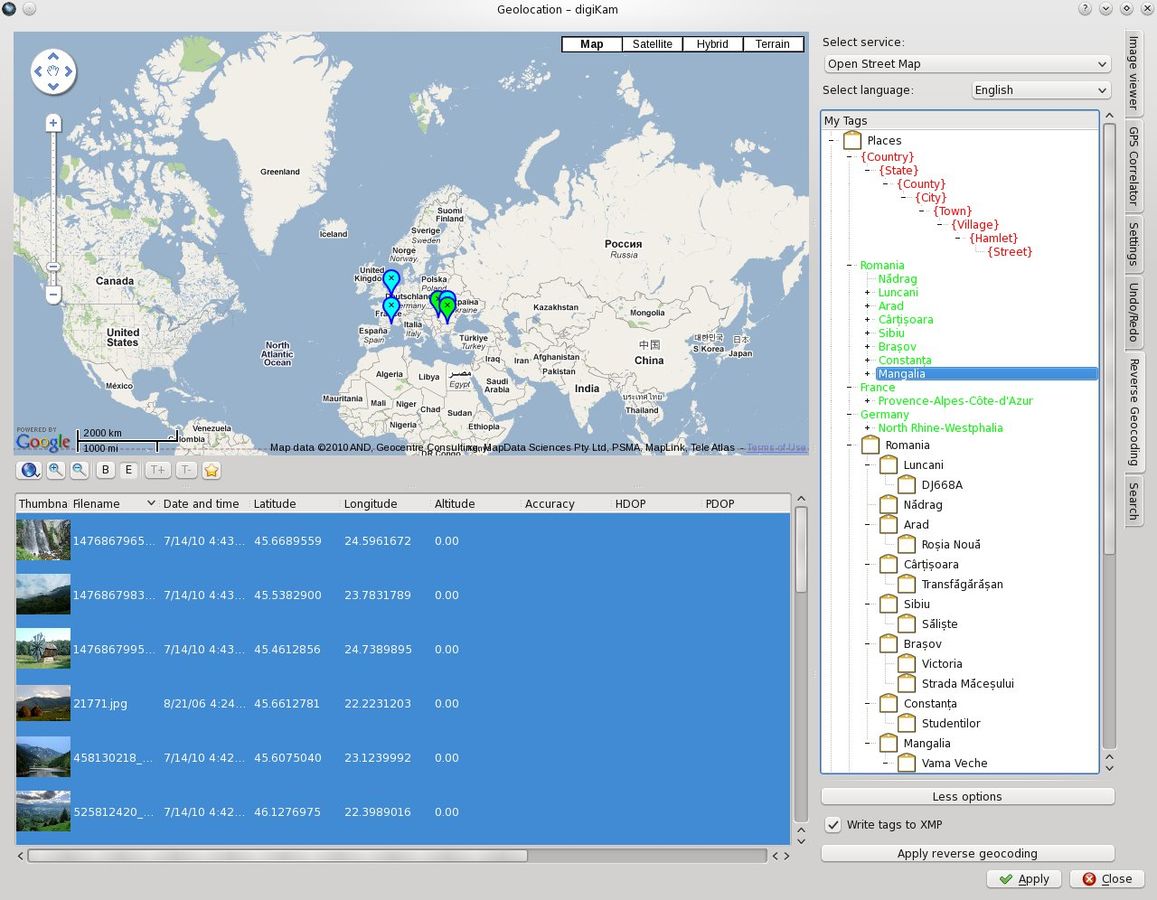Open the Select service dropdown
Screen dimensions: 1157x900
point(966,64)
